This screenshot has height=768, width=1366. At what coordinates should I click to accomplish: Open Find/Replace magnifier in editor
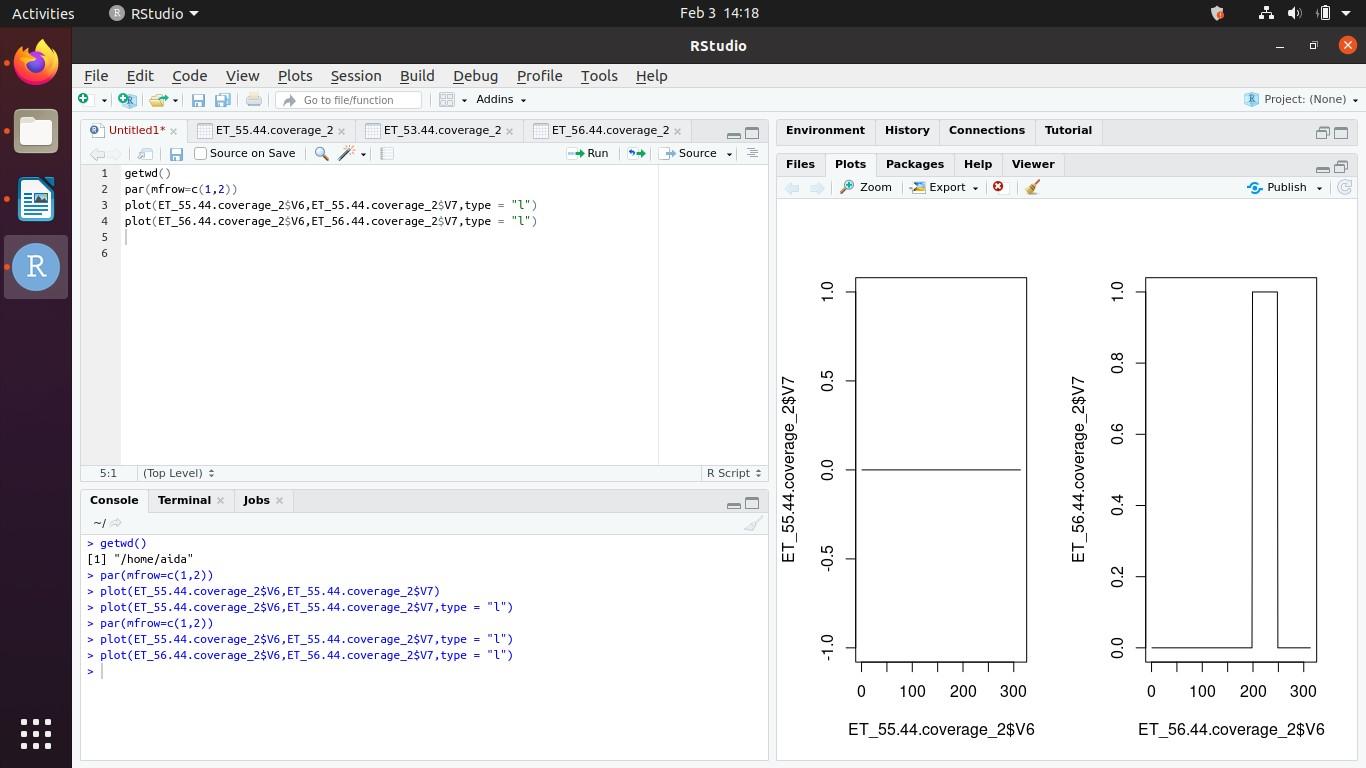[321, 153]
